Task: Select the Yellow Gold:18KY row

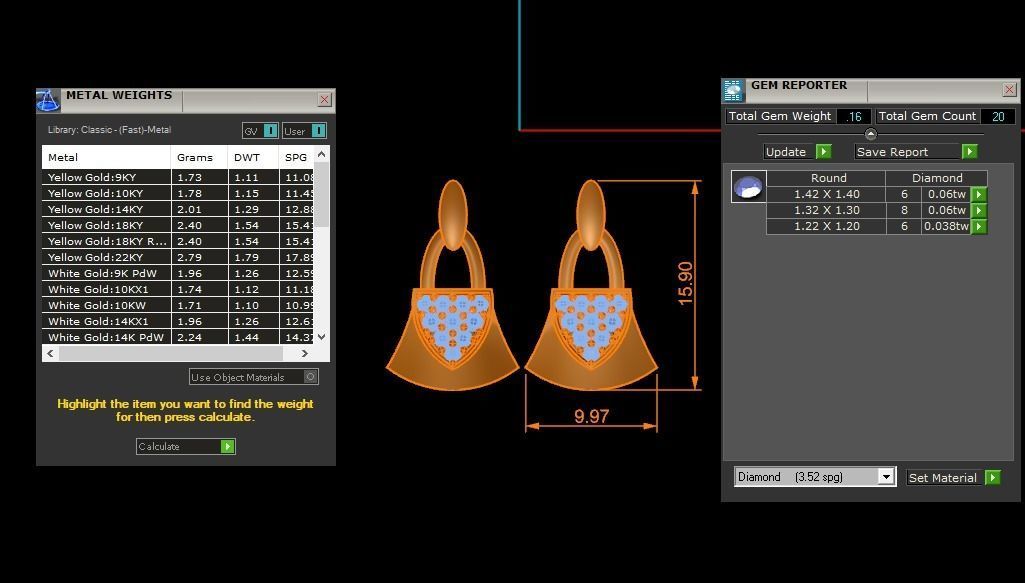Action: pos(178,225)
